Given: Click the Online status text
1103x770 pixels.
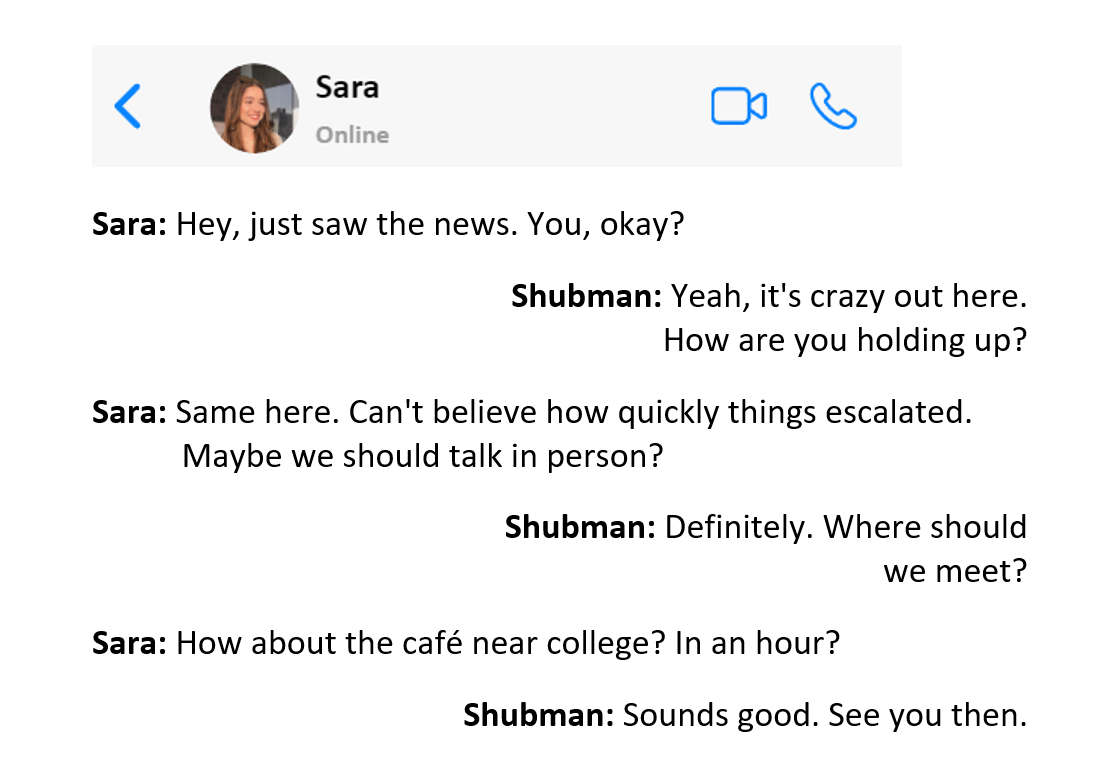Looking at the screenshot, I should pos(352,135).
